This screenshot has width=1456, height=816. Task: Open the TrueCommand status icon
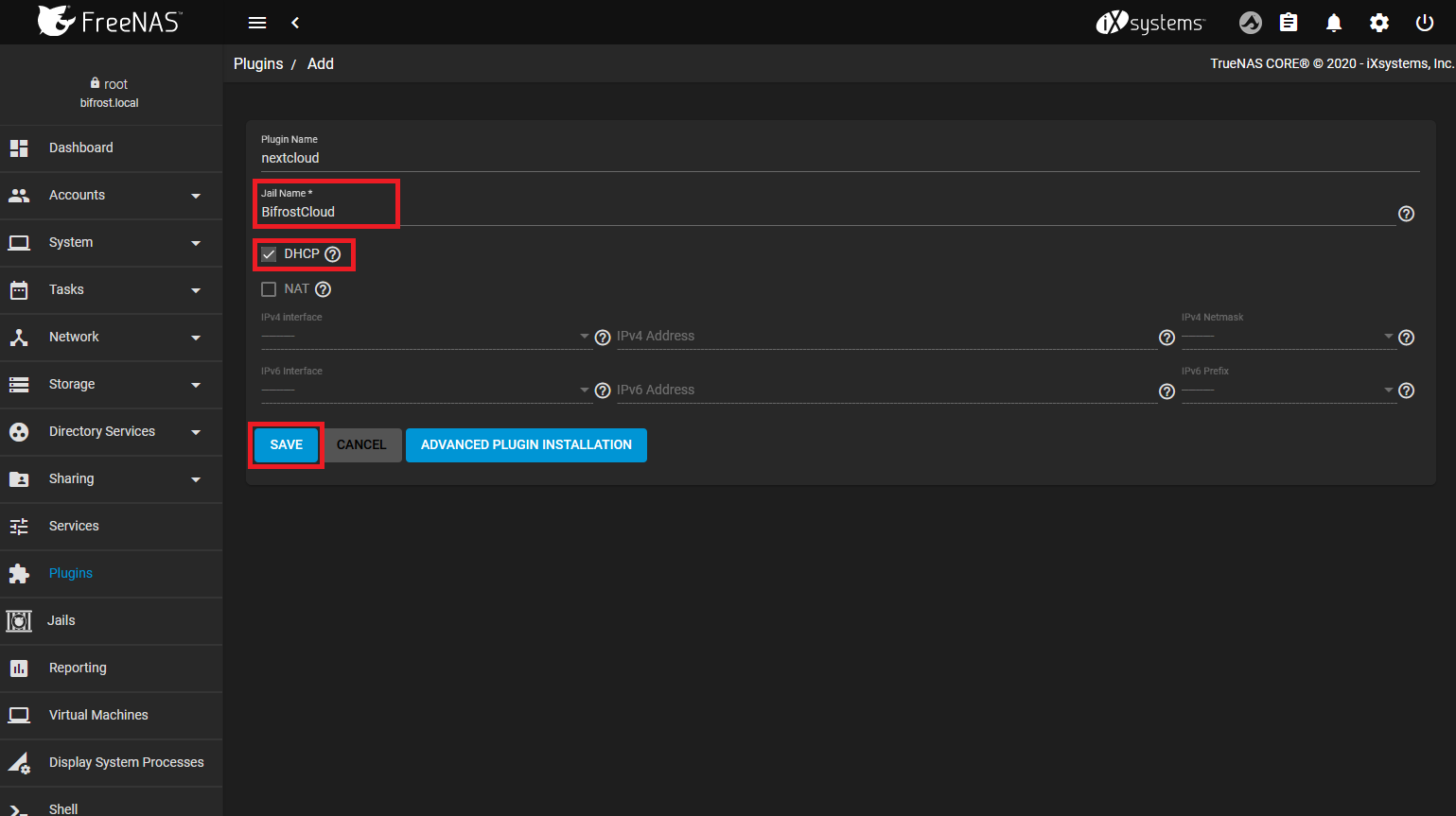[1251, 23]
